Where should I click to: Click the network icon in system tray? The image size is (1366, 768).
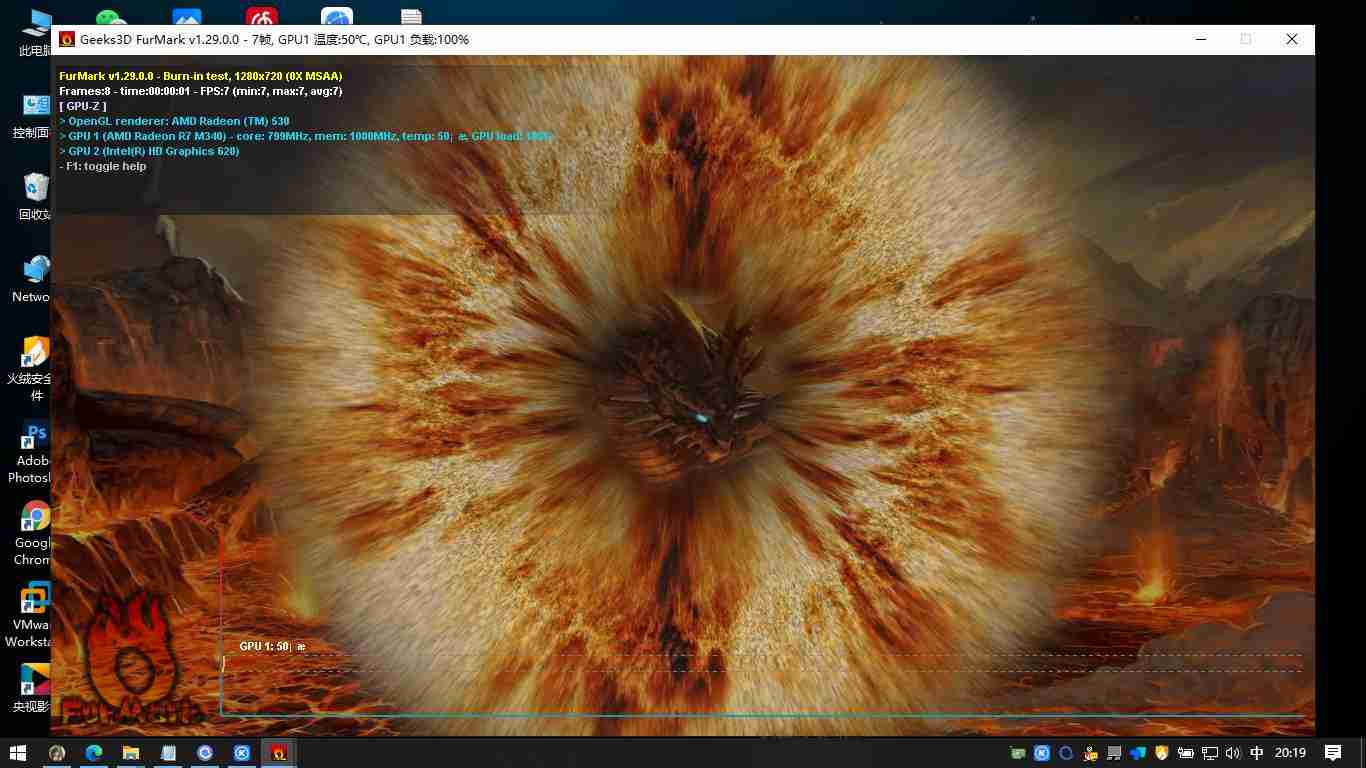[x=1210, y=753]
